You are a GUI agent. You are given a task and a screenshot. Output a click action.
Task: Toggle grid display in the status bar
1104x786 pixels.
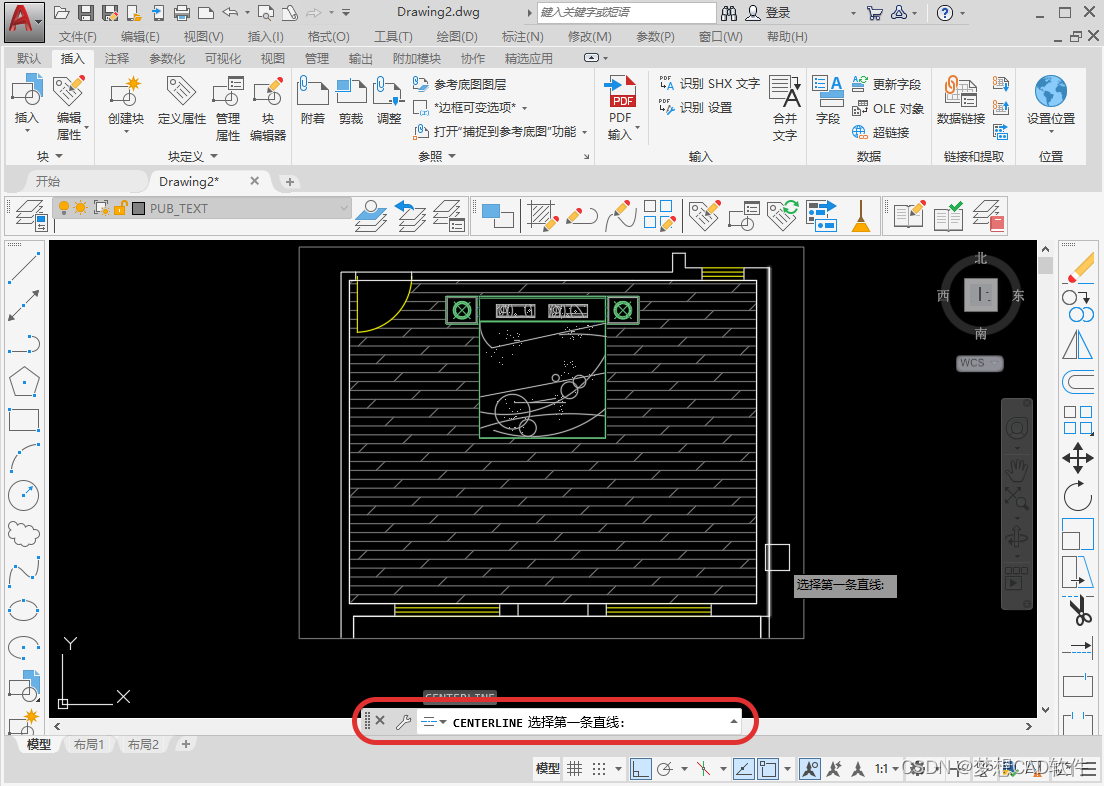tap(575, 766)
